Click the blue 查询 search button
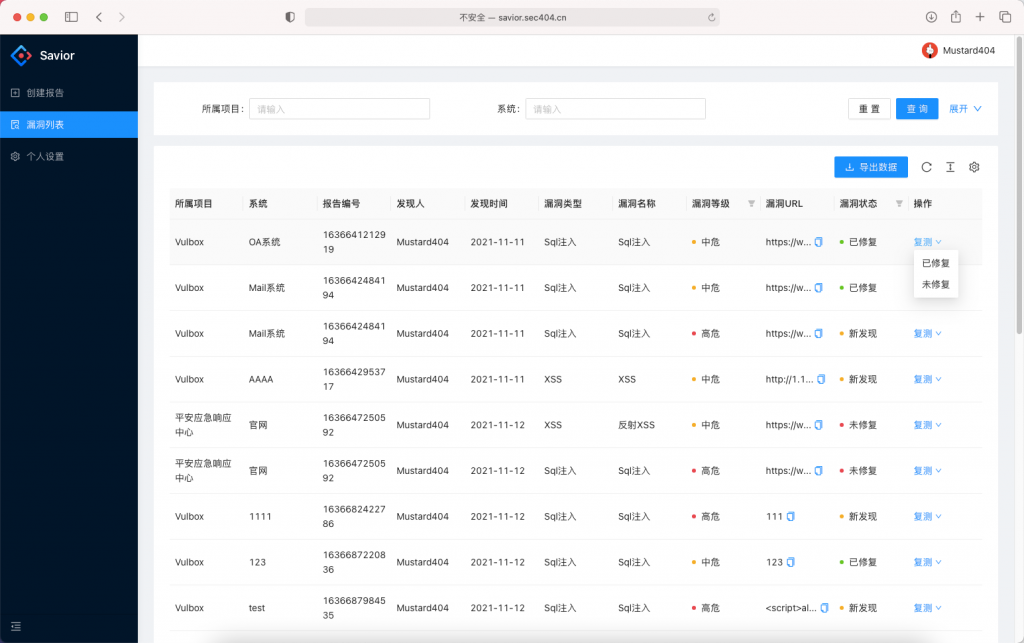Viewport: 1024px width, 643px height. [916, 108]
